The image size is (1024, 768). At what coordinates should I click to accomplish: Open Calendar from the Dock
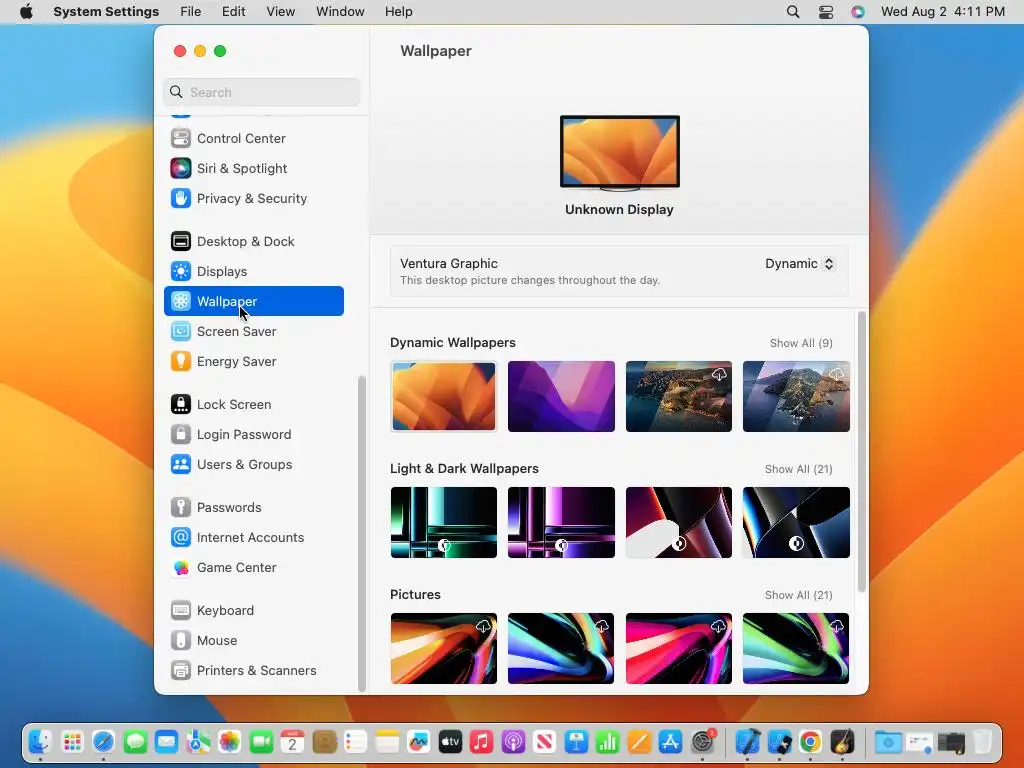coord(293,743)
